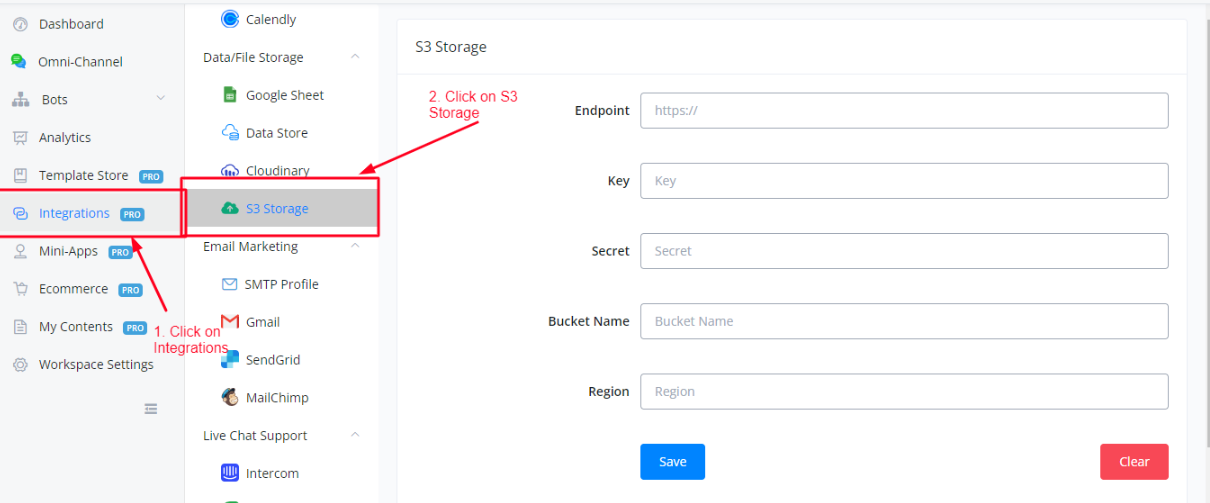Open the Analytics menu item
Screen dimensions: 1210x503
pyautogui.click(x=64, y=137)
